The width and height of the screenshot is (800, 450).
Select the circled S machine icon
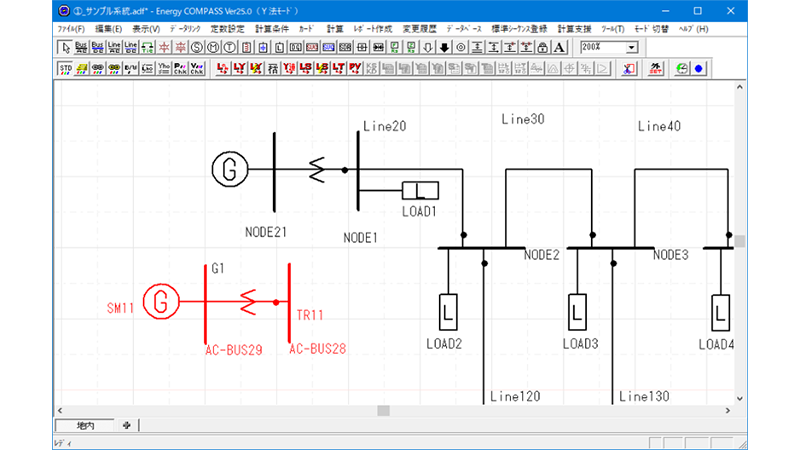click(x=198, y=47)
